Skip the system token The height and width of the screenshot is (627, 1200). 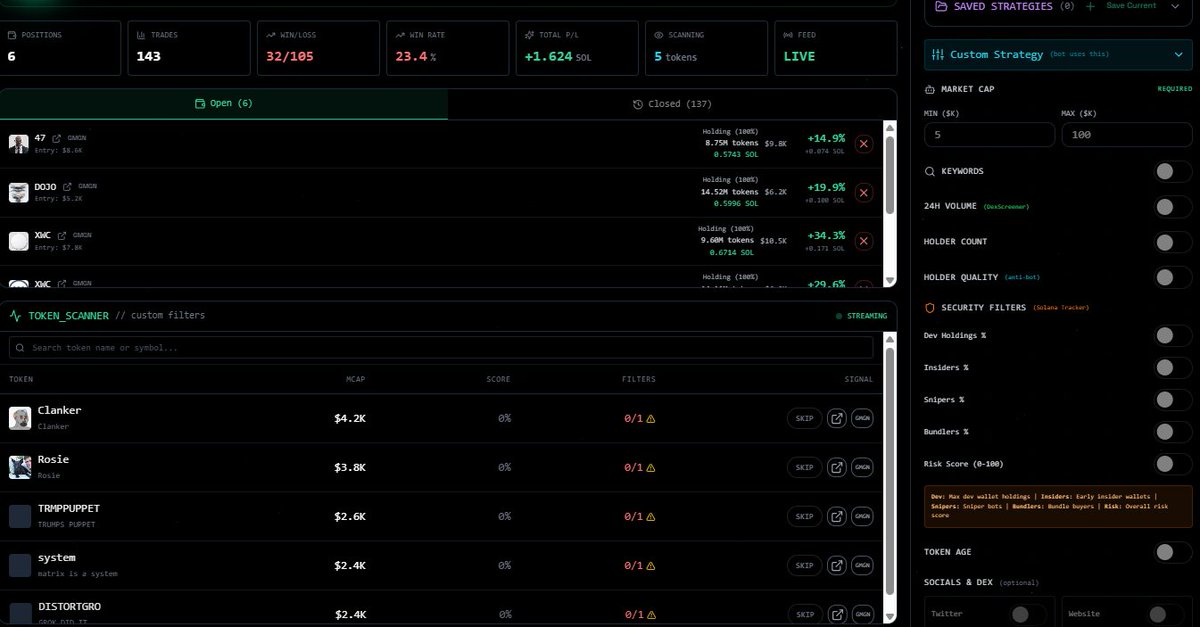coord(805,565)
